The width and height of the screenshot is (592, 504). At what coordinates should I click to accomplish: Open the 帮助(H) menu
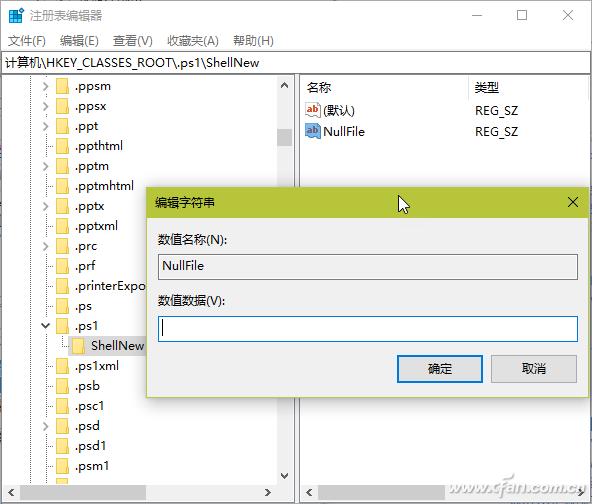click(253, 40)
